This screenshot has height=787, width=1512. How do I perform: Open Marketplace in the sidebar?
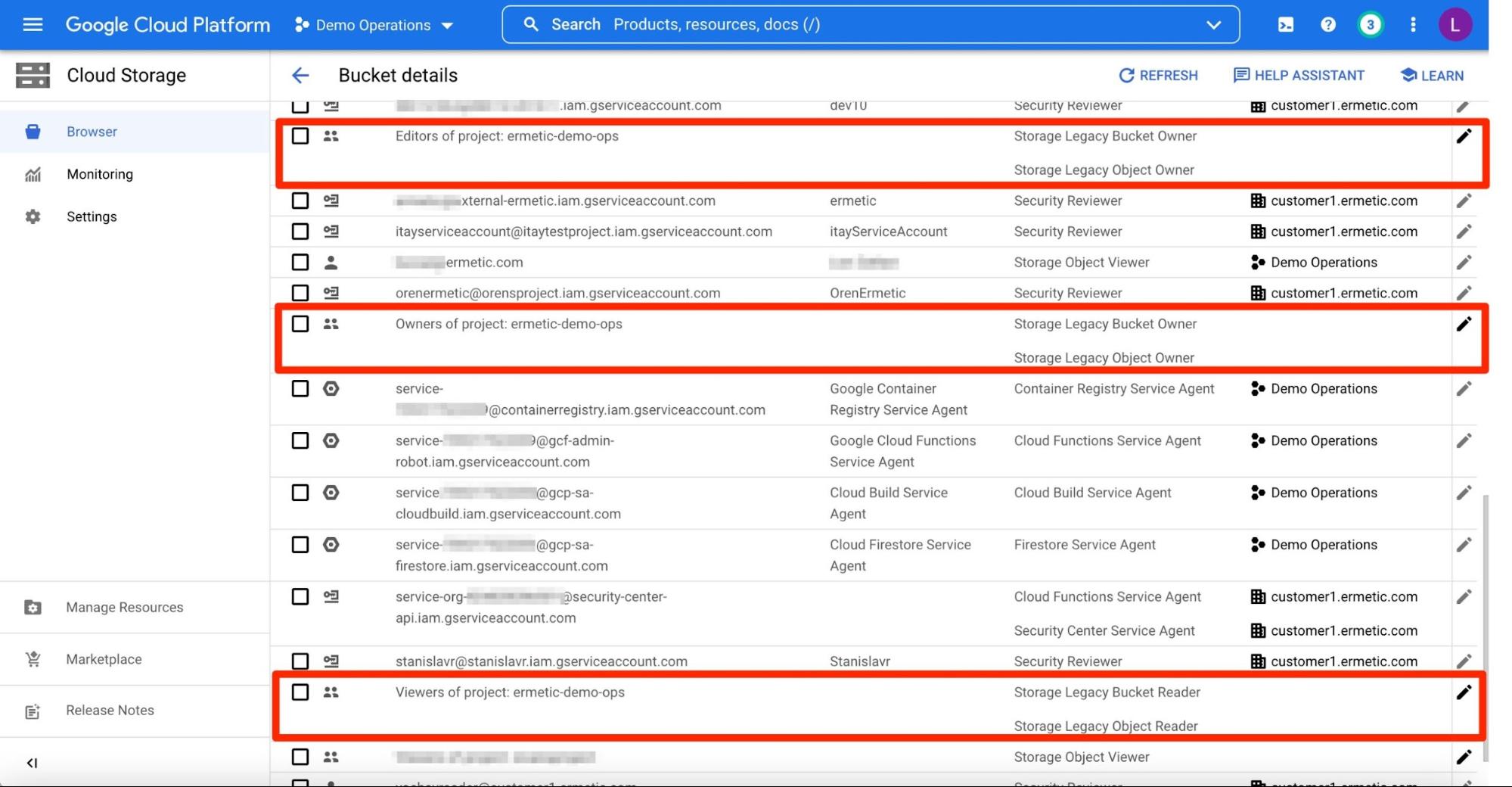pos(135,659)
